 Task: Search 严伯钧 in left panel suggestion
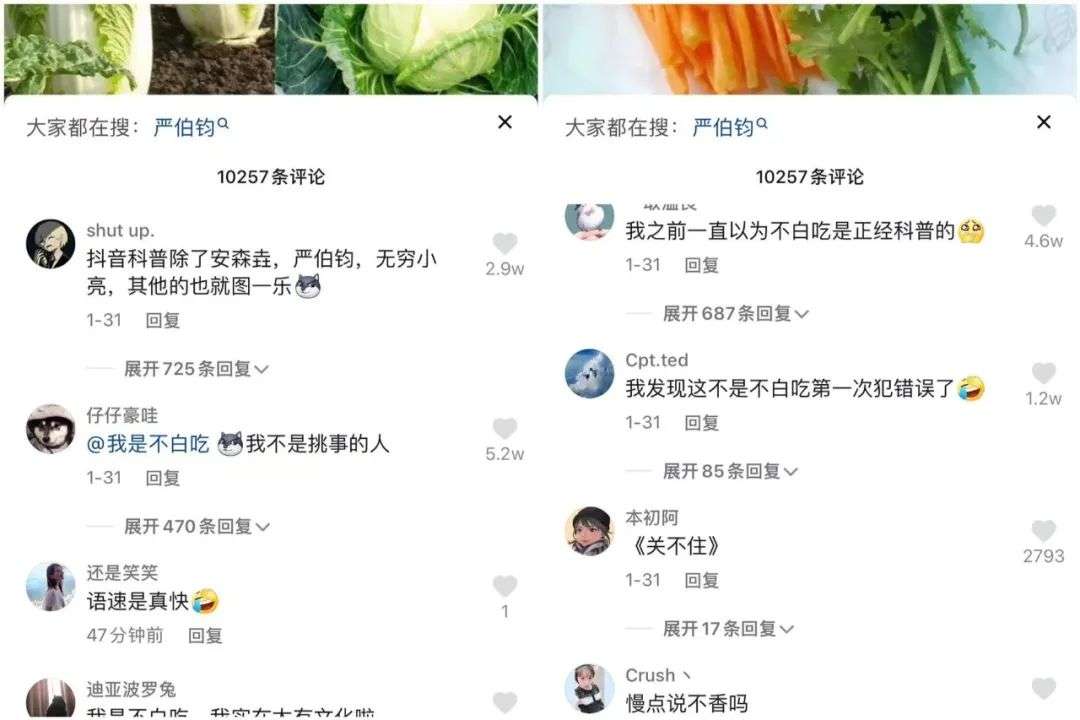191,127
